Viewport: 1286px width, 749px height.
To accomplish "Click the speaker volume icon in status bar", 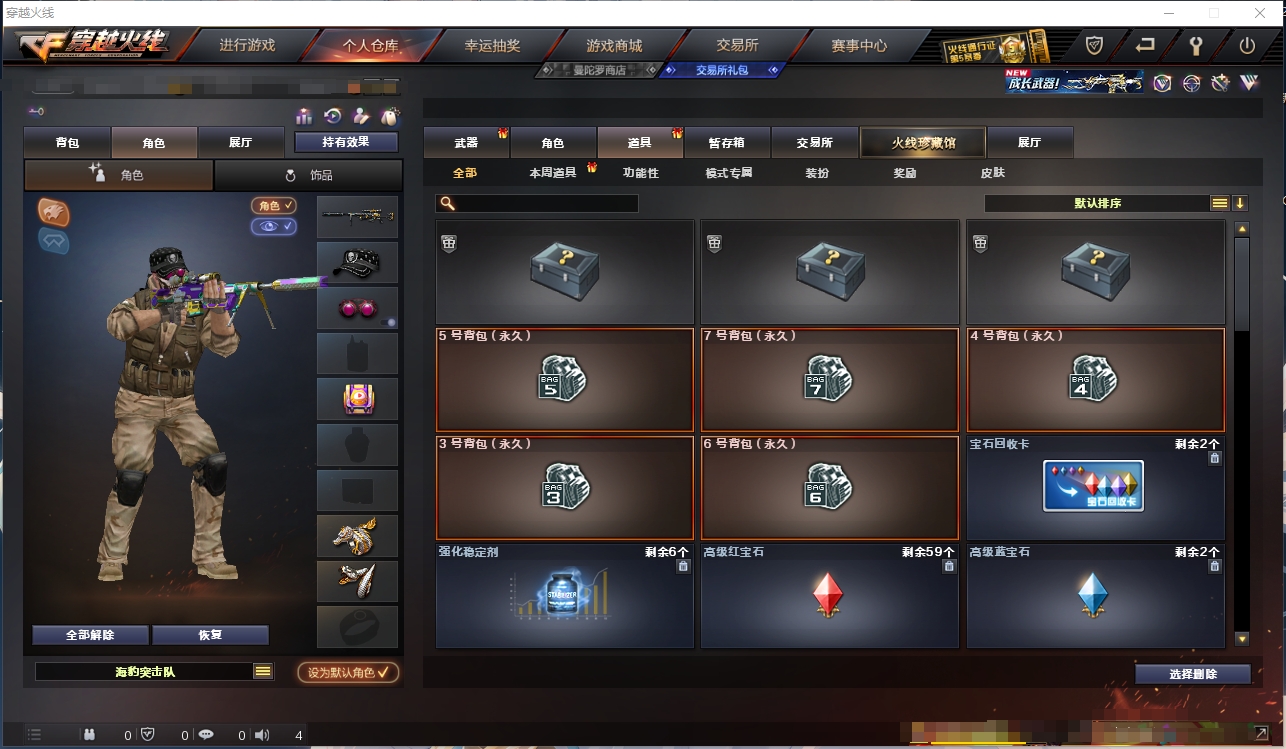I will click(x=262, y=735).
